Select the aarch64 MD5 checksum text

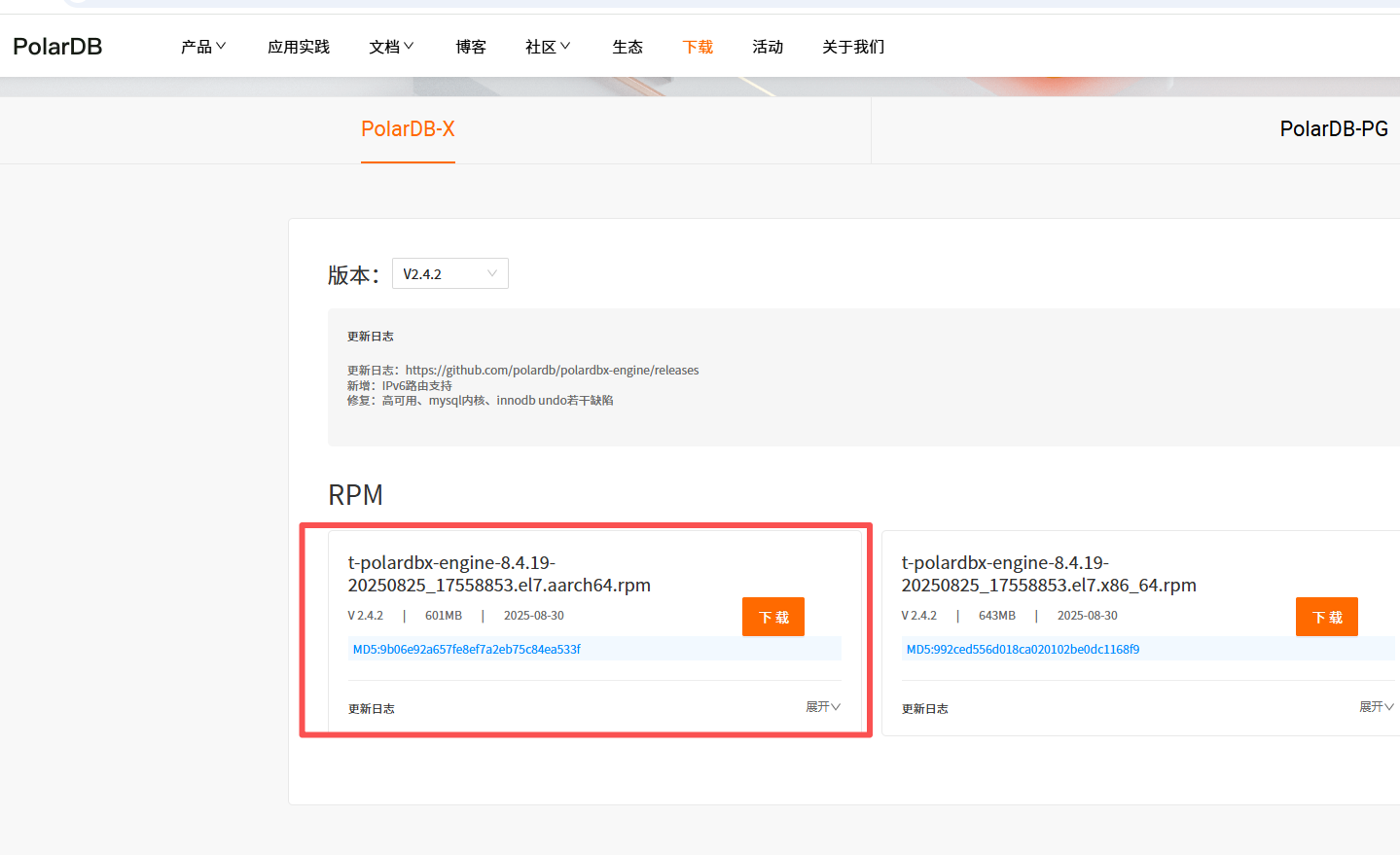467,649
